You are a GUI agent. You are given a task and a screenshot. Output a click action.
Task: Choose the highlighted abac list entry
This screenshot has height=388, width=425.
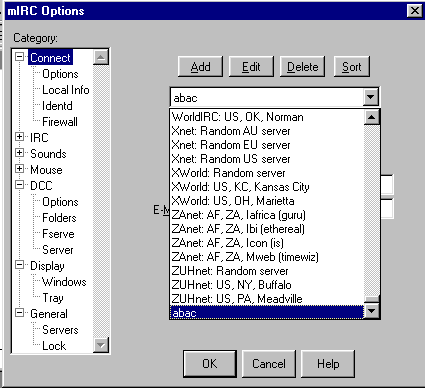coord(267,313)
